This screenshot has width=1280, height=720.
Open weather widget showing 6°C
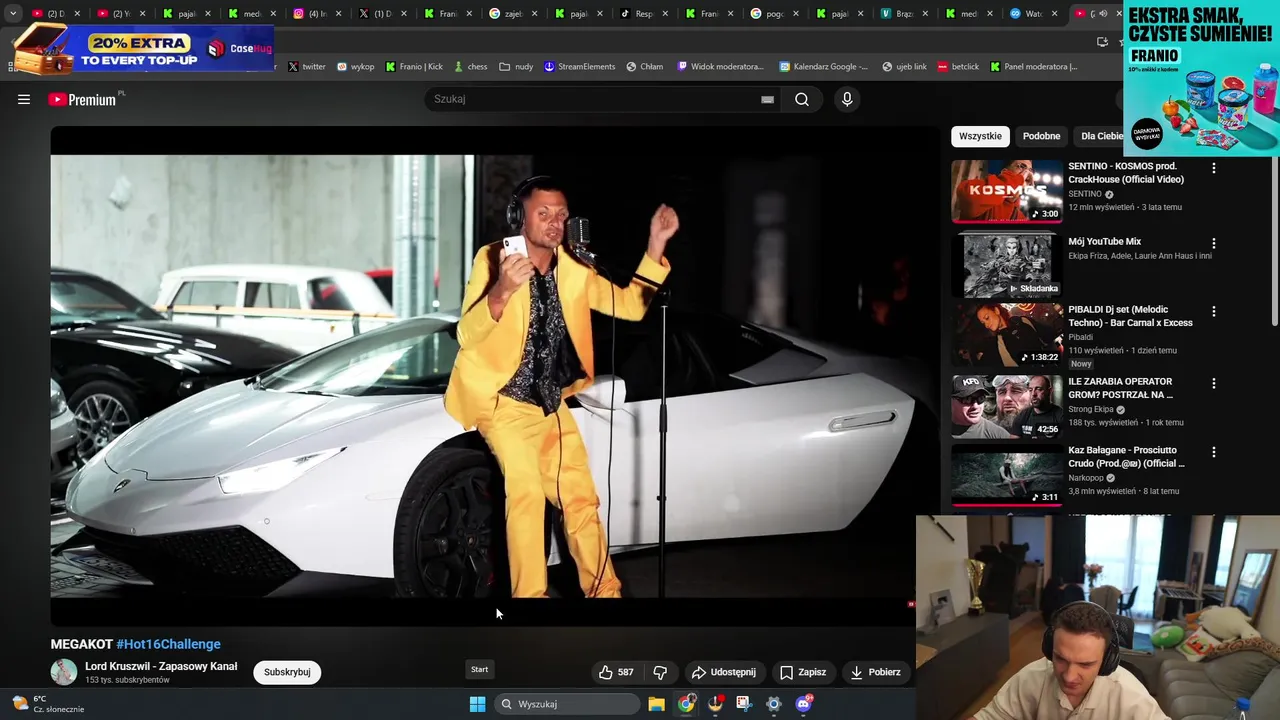48,704
